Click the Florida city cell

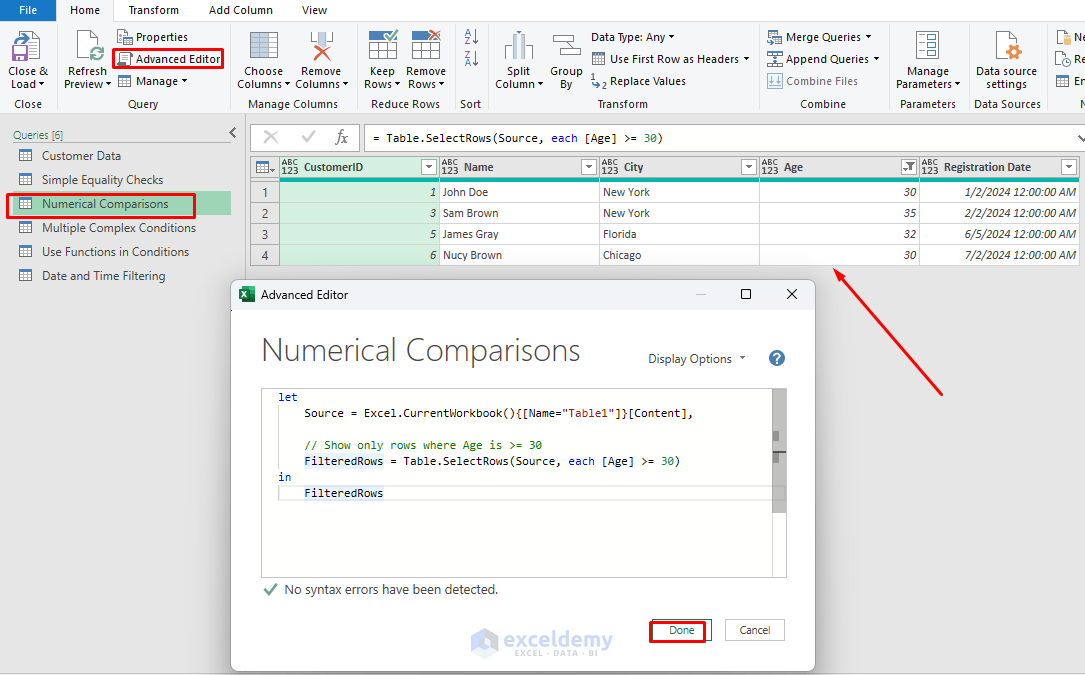point(680,234)
